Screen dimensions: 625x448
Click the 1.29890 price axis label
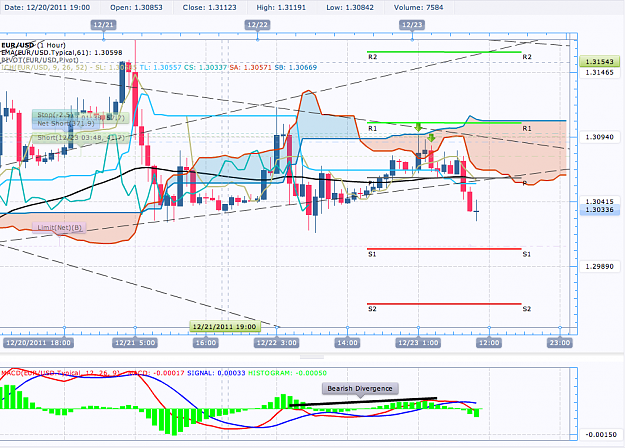pos(599,267)
